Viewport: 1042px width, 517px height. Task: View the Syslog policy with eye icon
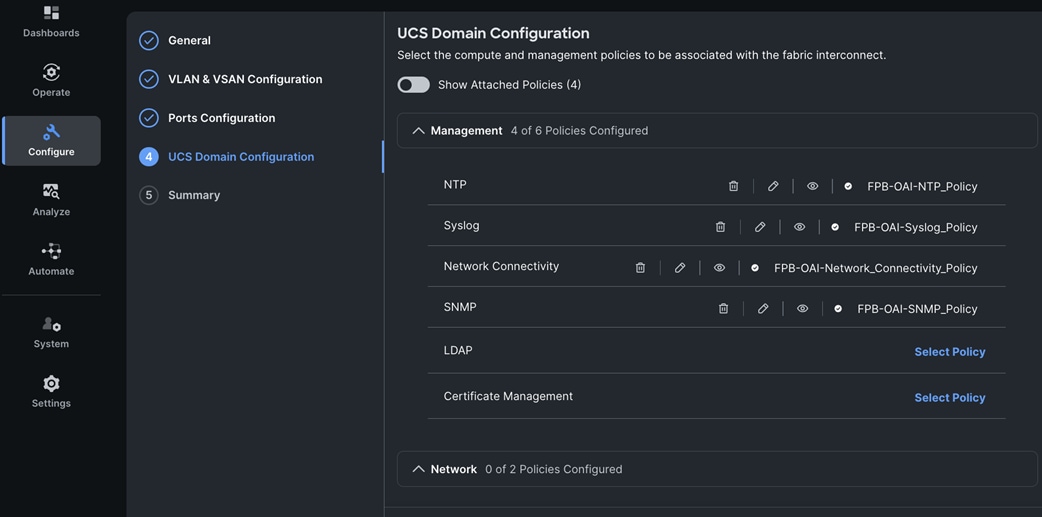(x=799, y=227)
